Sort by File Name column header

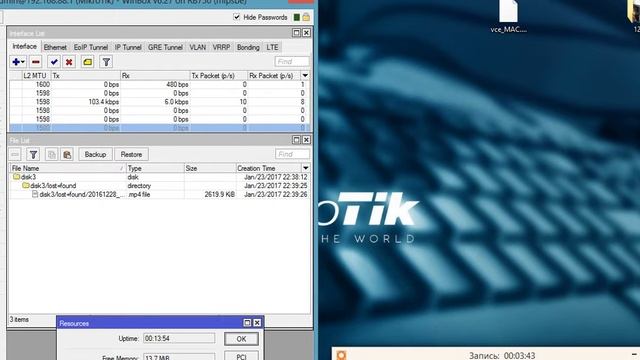tap(68, 168)
